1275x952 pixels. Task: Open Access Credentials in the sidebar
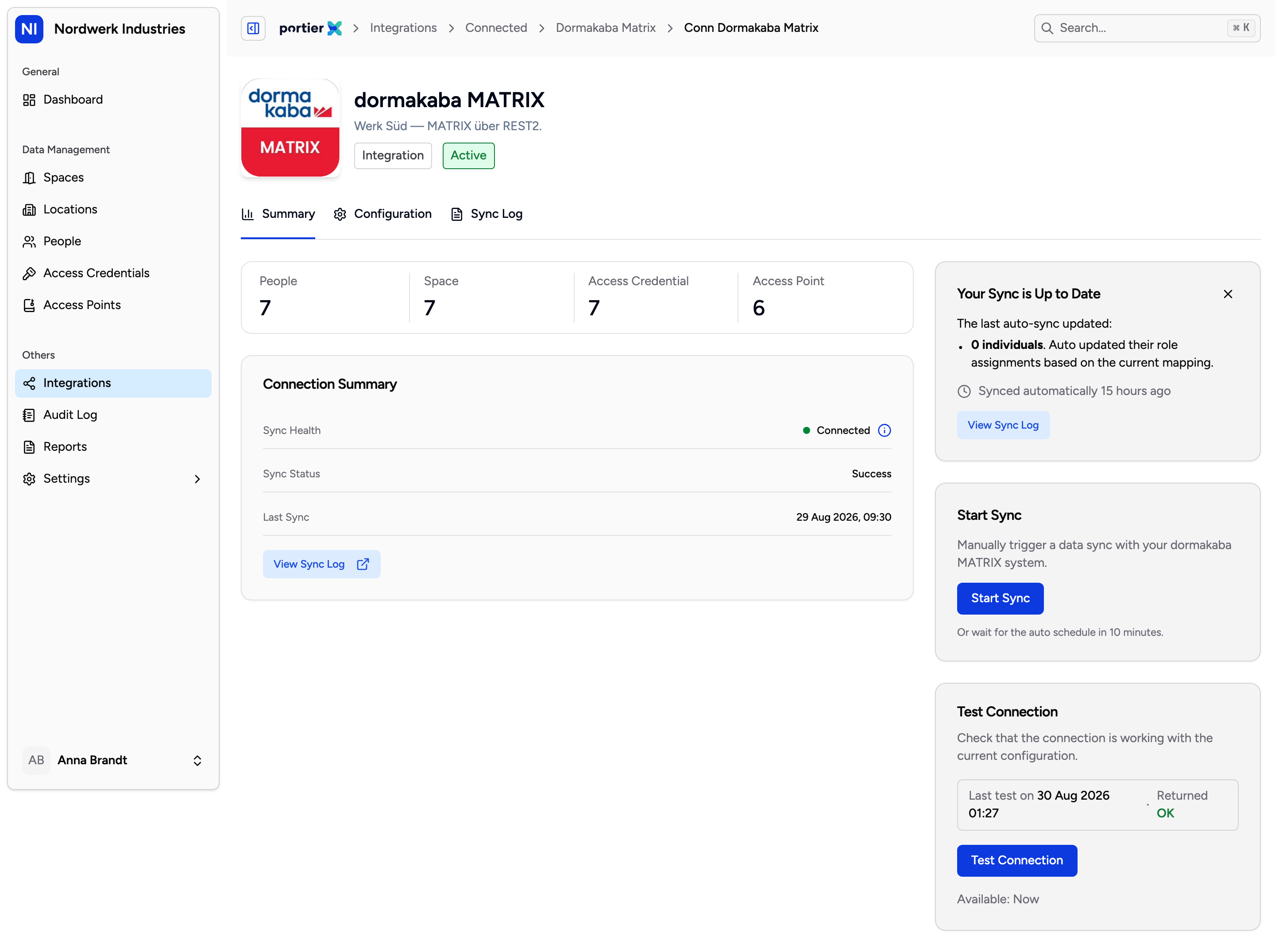click(113, 273)
